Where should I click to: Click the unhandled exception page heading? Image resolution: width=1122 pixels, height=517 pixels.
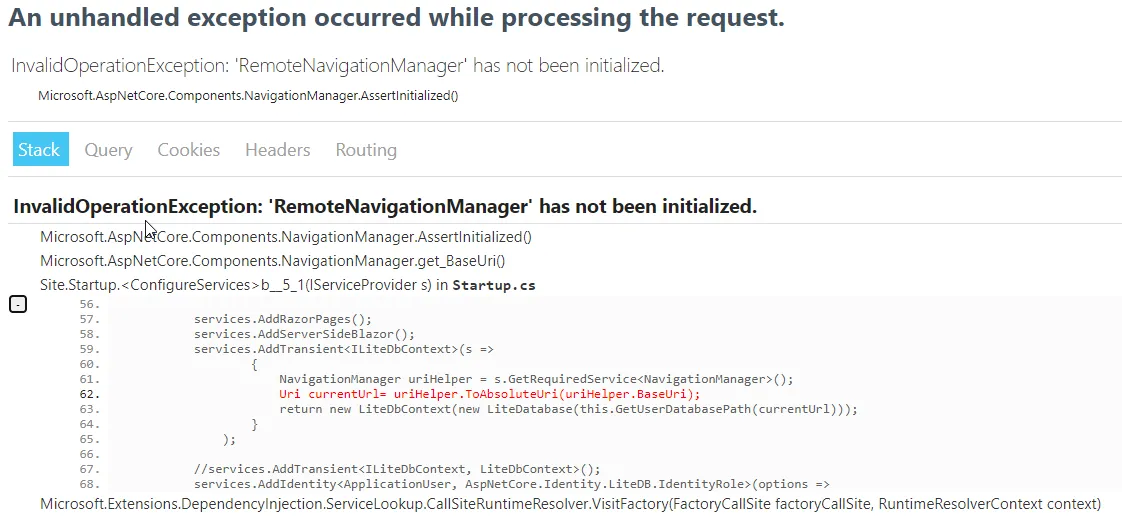(397, 19)
